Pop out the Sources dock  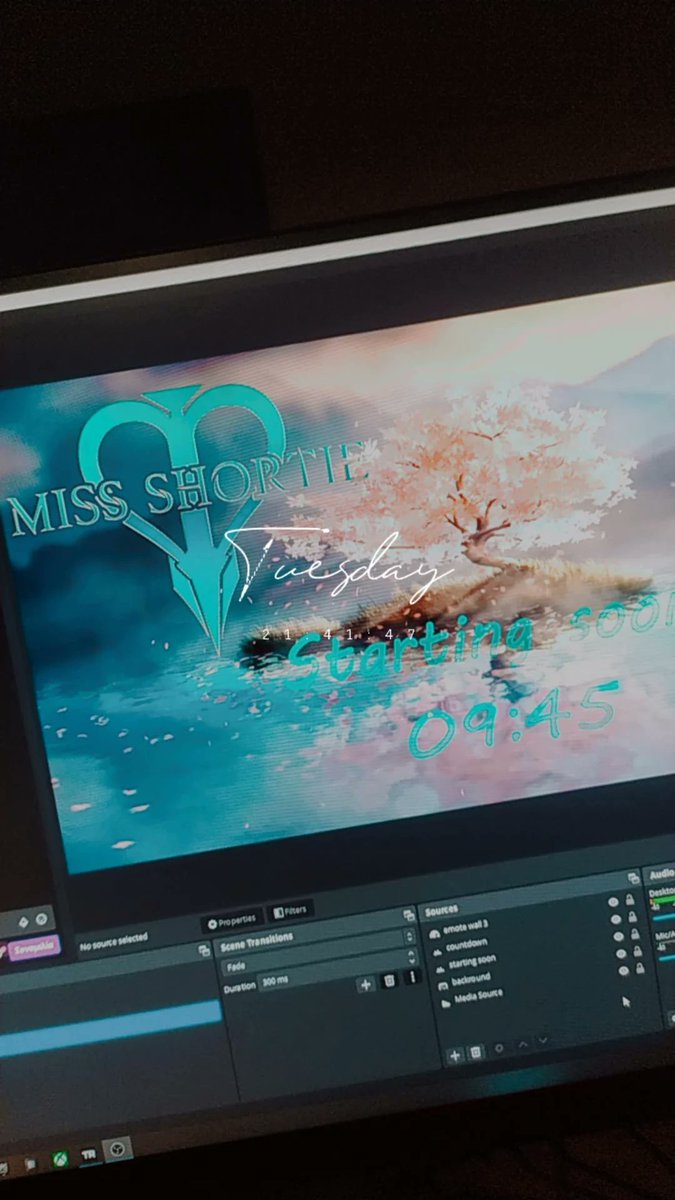[633, 878]
